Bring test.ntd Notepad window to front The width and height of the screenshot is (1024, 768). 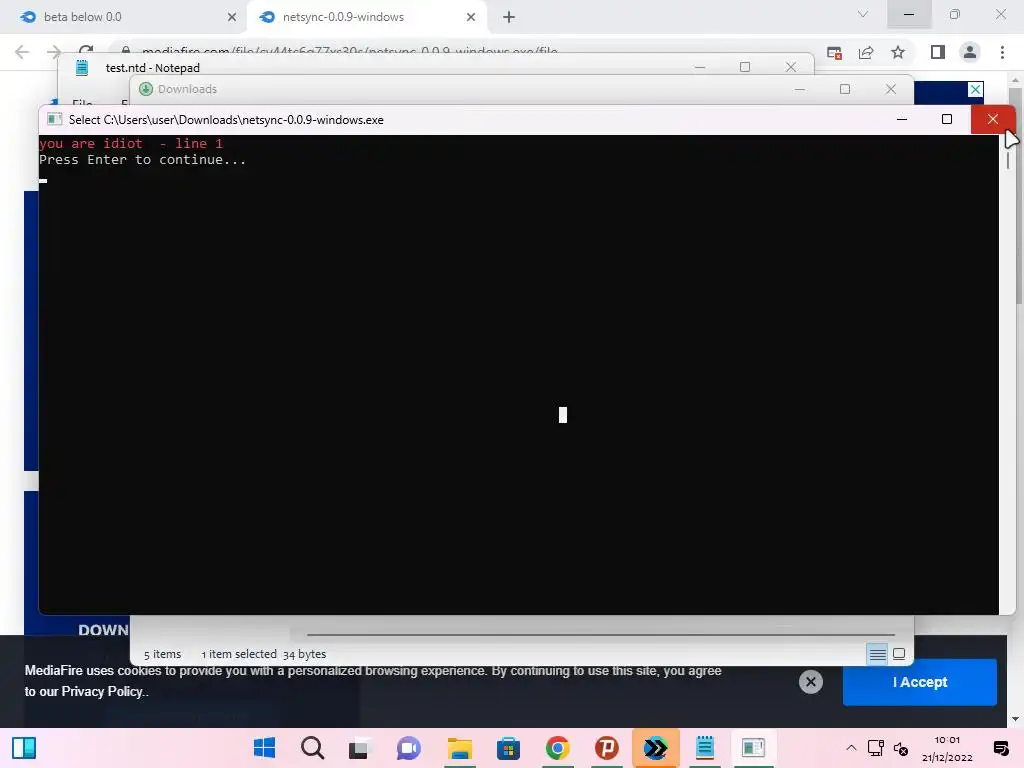click(153, 67)
